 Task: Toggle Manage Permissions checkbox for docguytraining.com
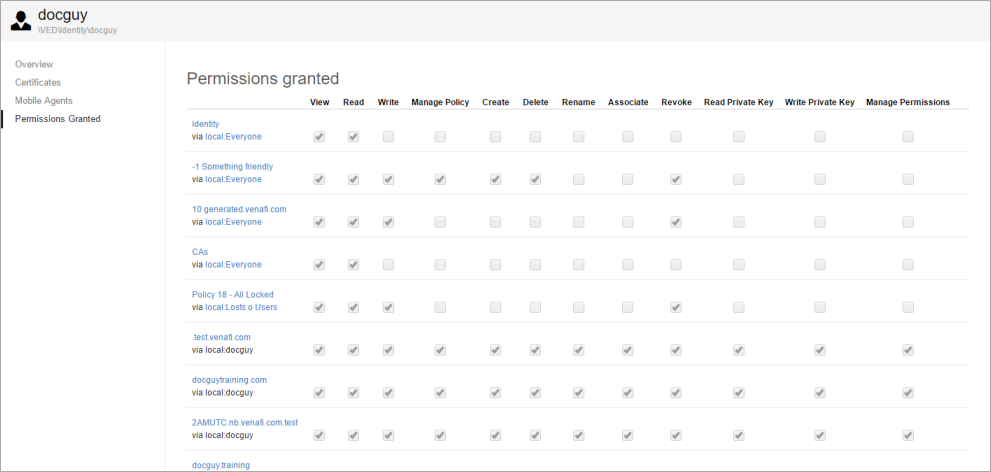click(908, 393)
